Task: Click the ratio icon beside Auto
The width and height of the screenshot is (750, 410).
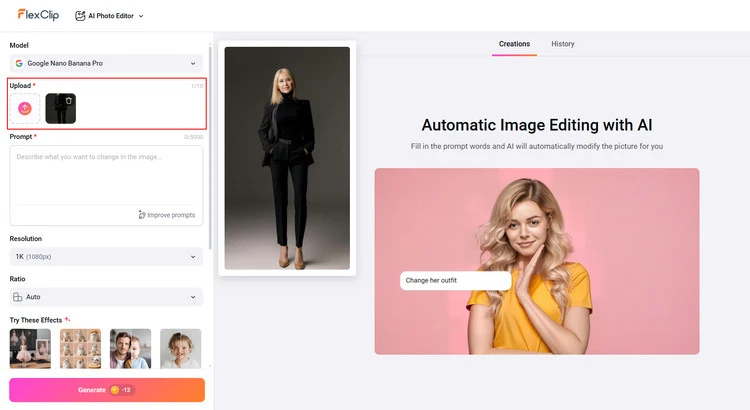Action: click(18, 297)
